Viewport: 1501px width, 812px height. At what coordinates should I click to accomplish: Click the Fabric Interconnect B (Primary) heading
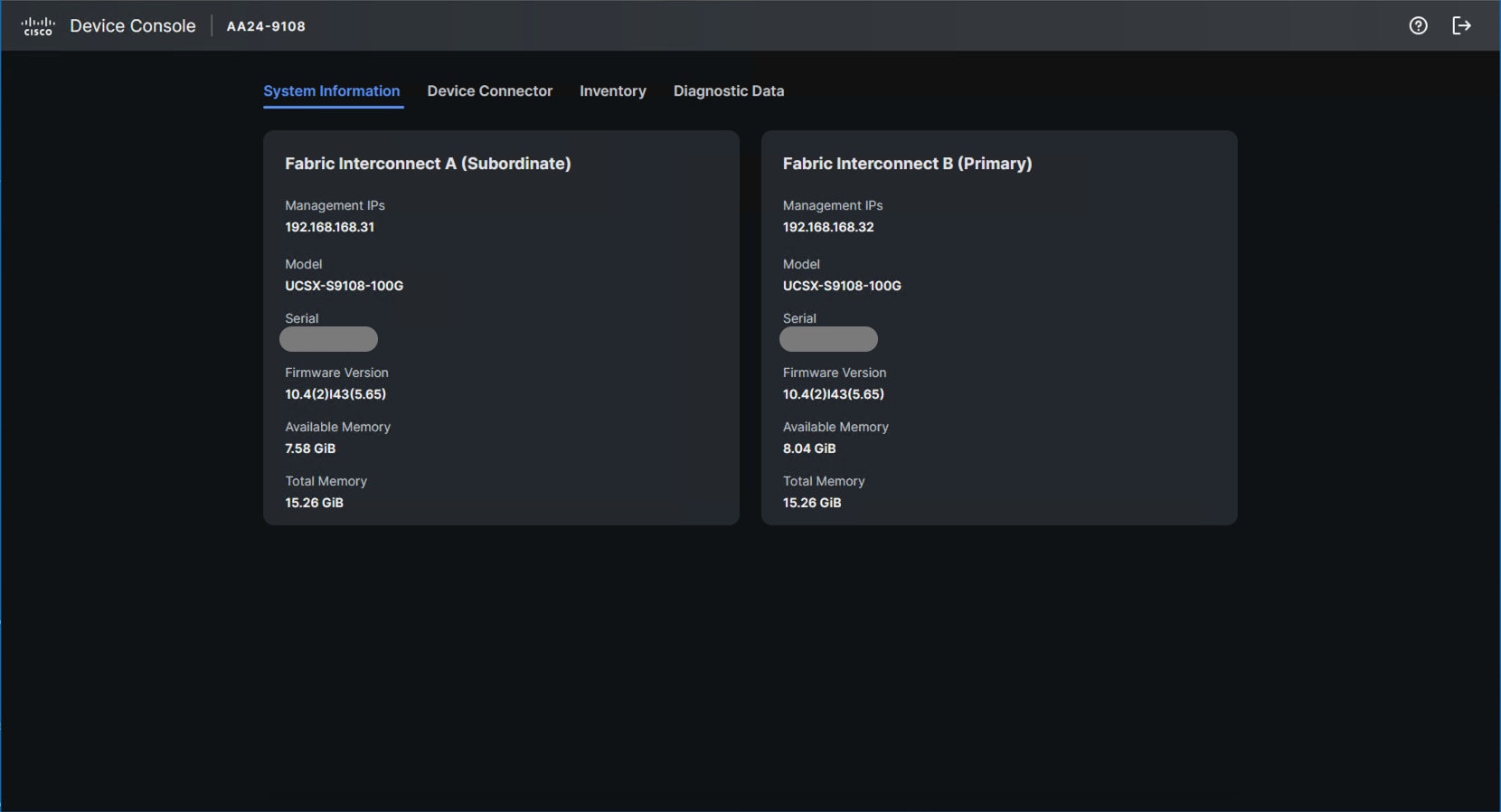point(907,164)
